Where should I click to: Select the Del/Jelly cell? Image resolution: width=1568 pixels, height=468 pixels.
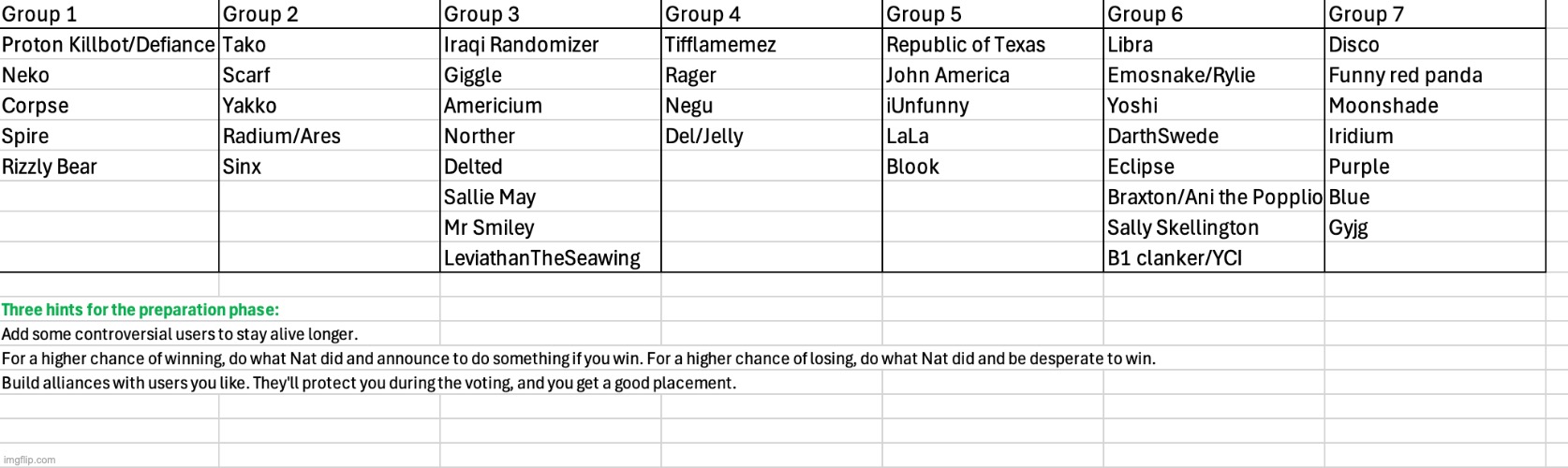click(x=772, y=136)
